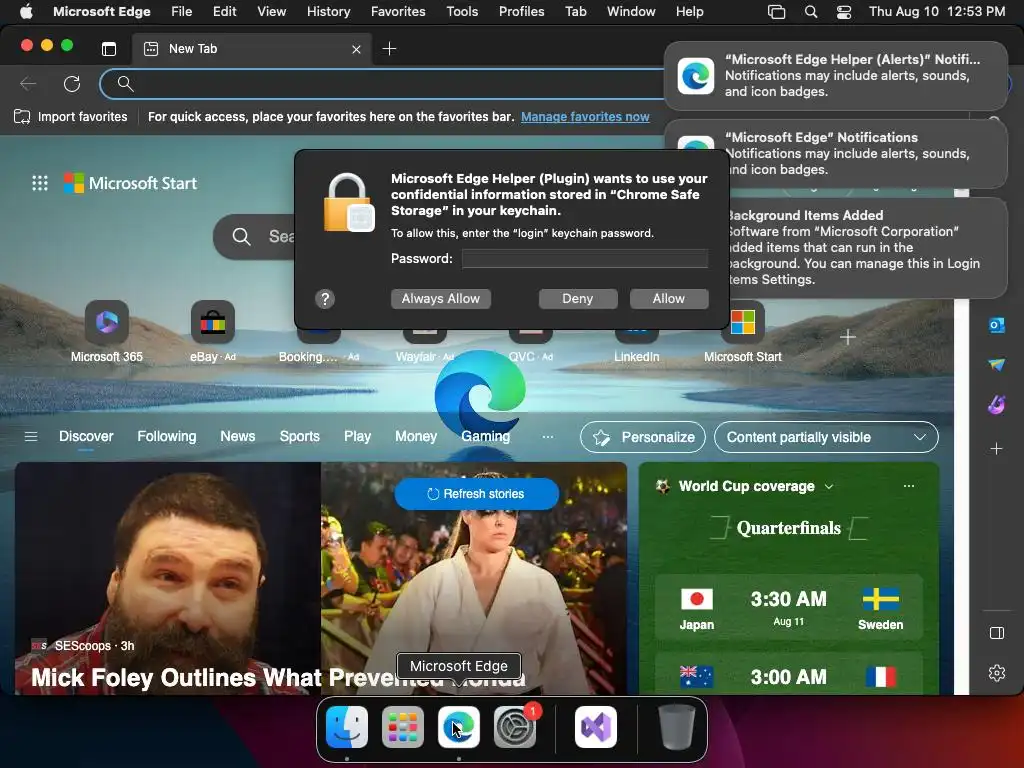This screenshot has width=1024, height=768.
Task: Click the Background Items Added notification
Action: click(867, 248)
